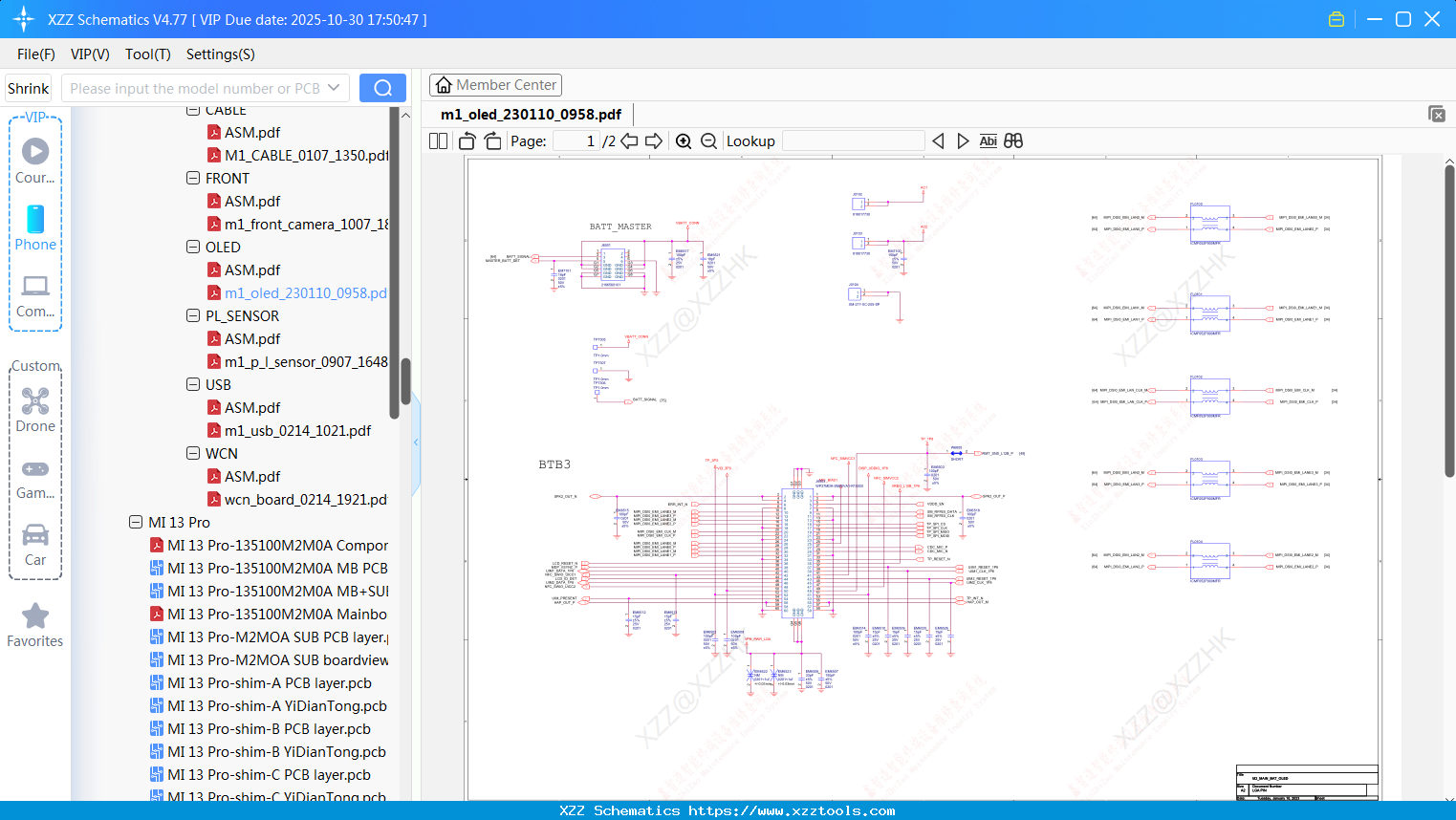Image resolution: width=1456 pixels, height=820 pixels.
Task: Go to next page arrow
Action: click(654, 141)
